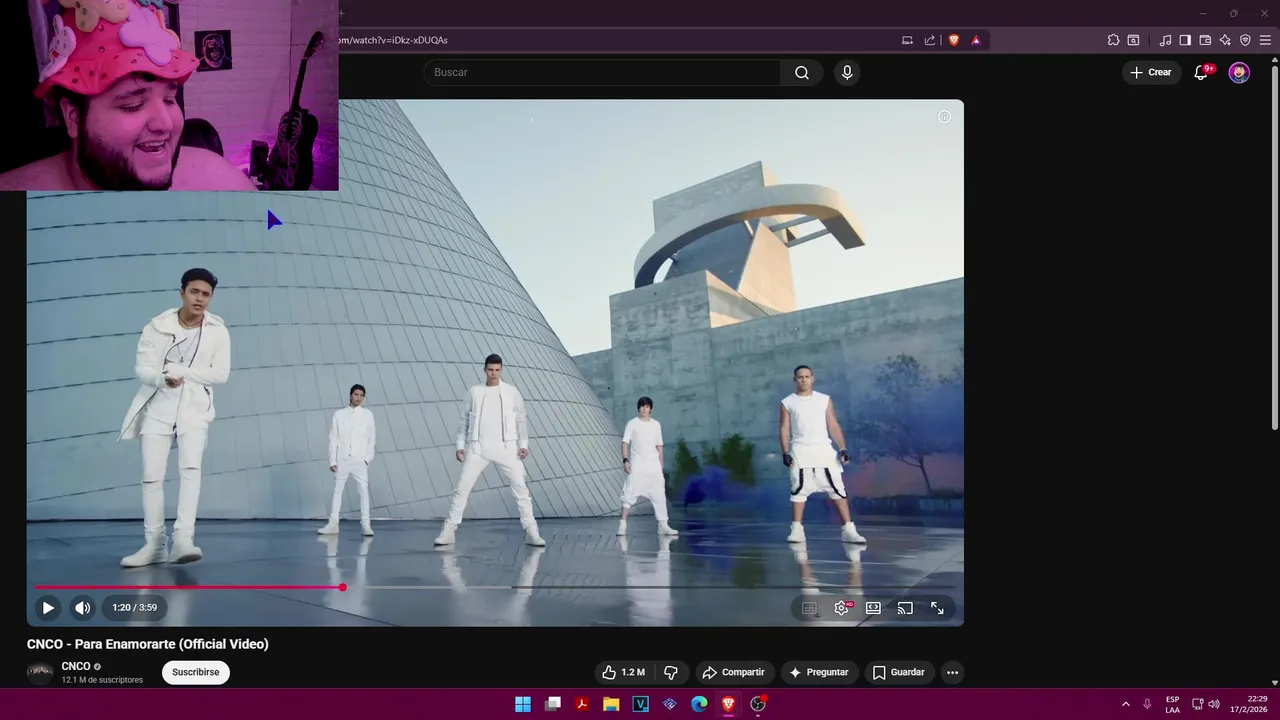Screen dimensions: 1280x720
Task: Click elapsed time 1:20 / 3:59
Action: (x=134, y=607)
